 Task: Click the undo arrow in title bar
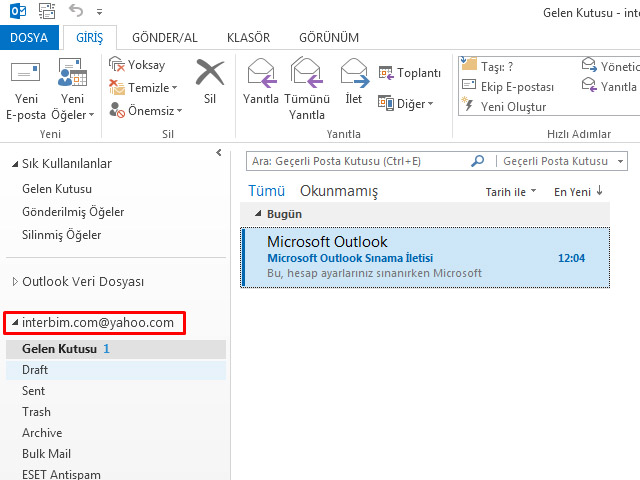pyautogui.click(x=77, y=12)
